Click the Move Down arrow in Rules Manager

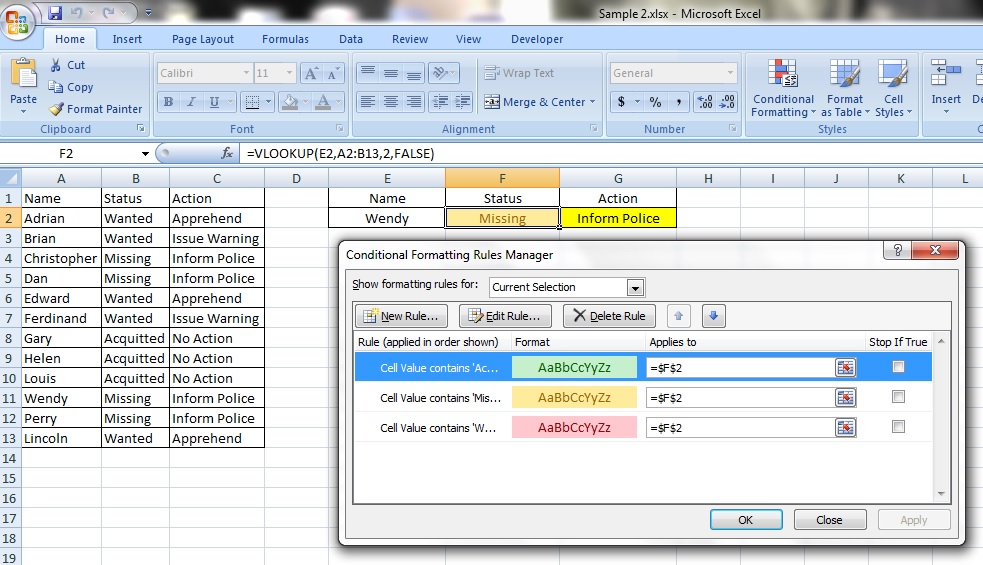(x=713, y=316)
